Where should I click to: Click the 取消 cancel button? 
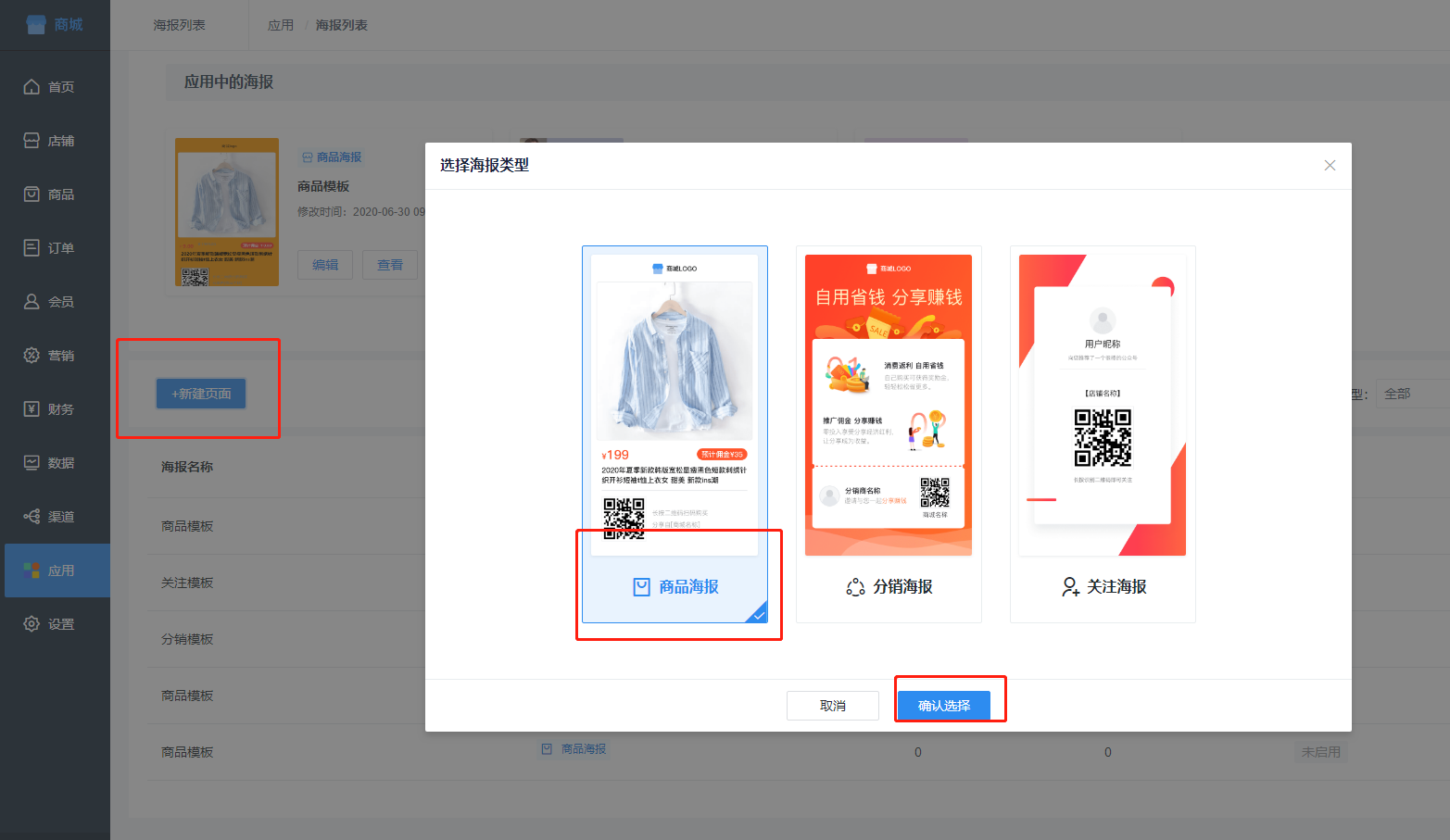[x=833, y=706]
